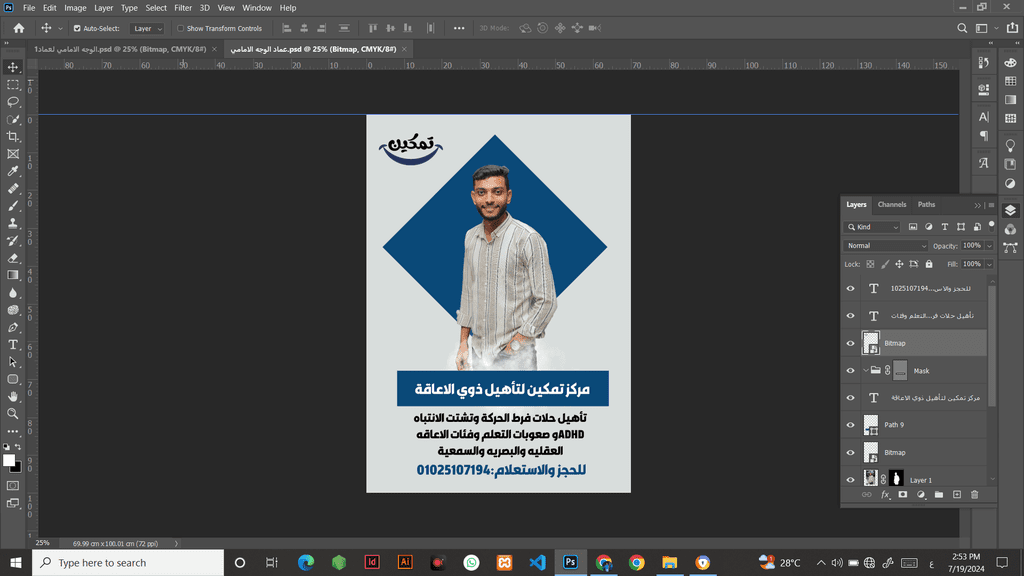
Task: Hide the selected Bitmap layer
Action: [850, 343]
